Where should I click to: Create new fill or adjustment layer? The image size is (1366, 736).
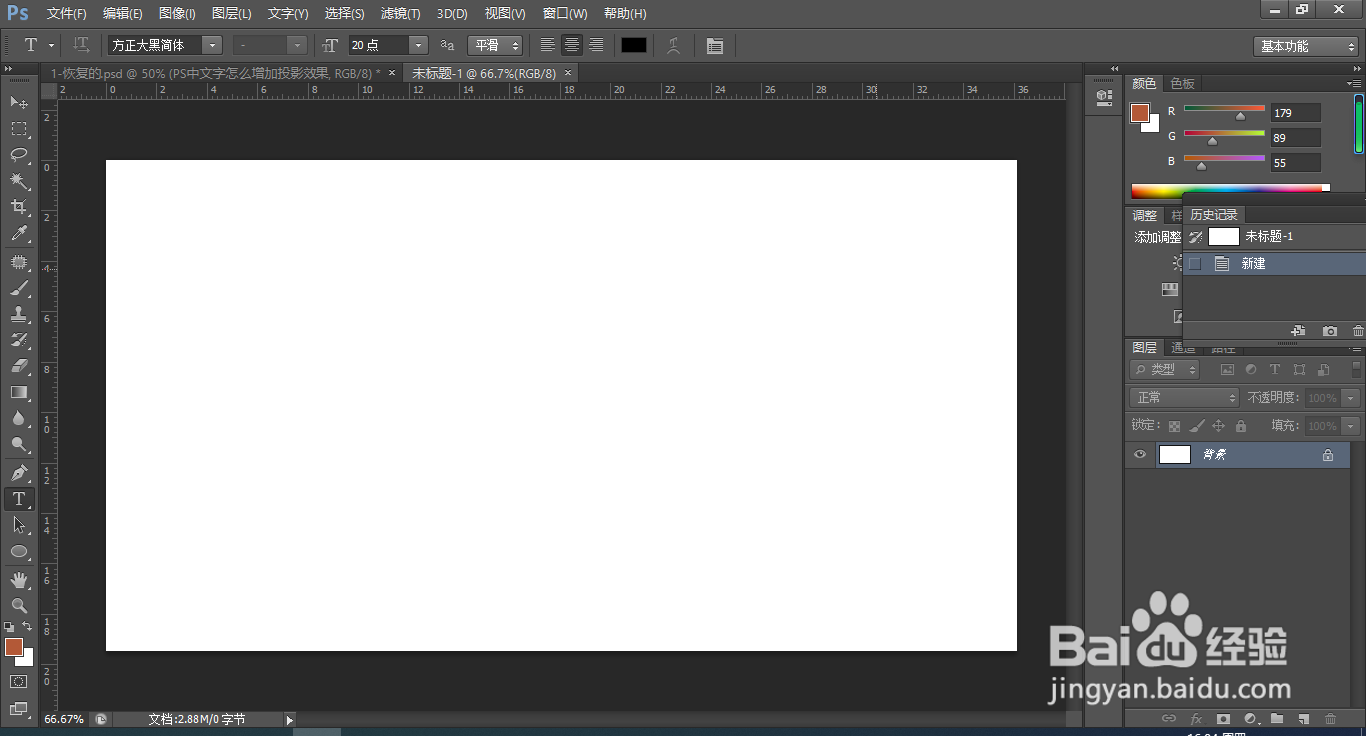pos(1250,718)
